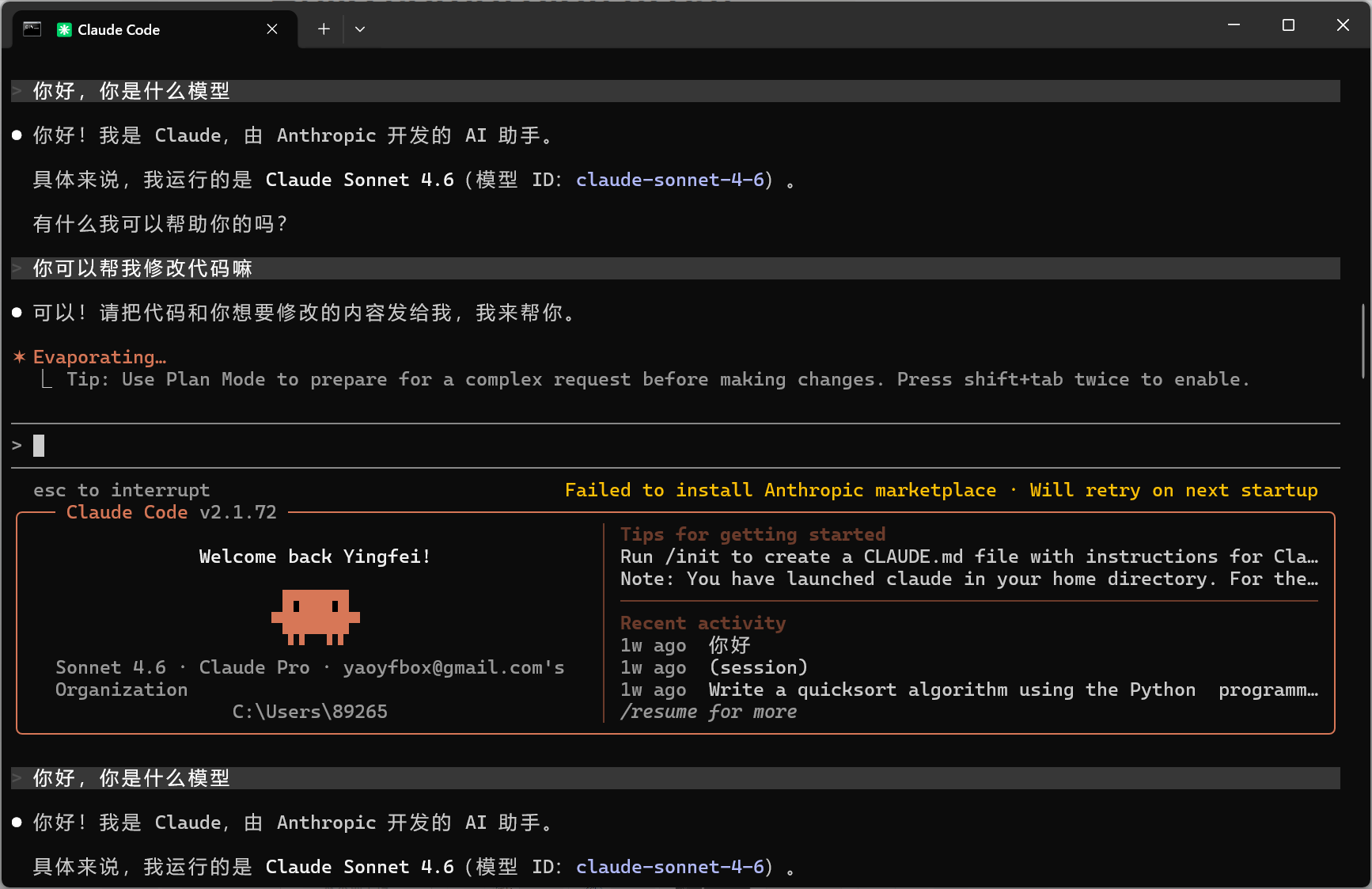Click the green Claude Code tab icon

[64, 29]
